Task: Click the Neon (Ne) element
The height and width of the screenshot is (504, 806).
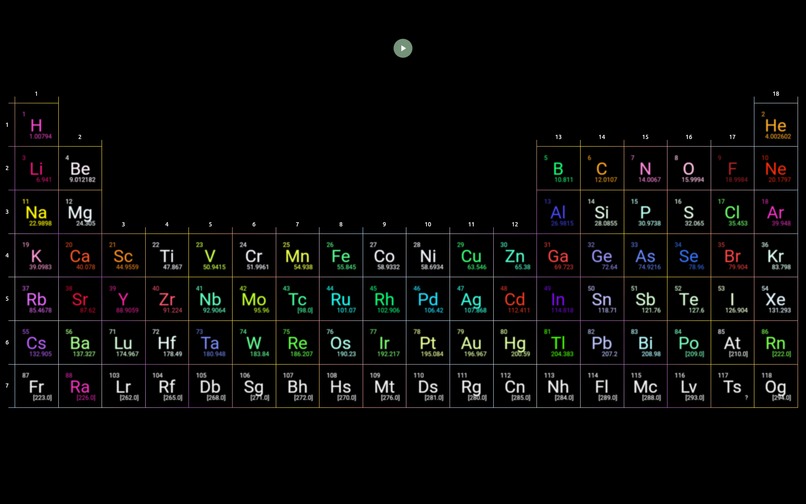Action: (x=776, y=169)
